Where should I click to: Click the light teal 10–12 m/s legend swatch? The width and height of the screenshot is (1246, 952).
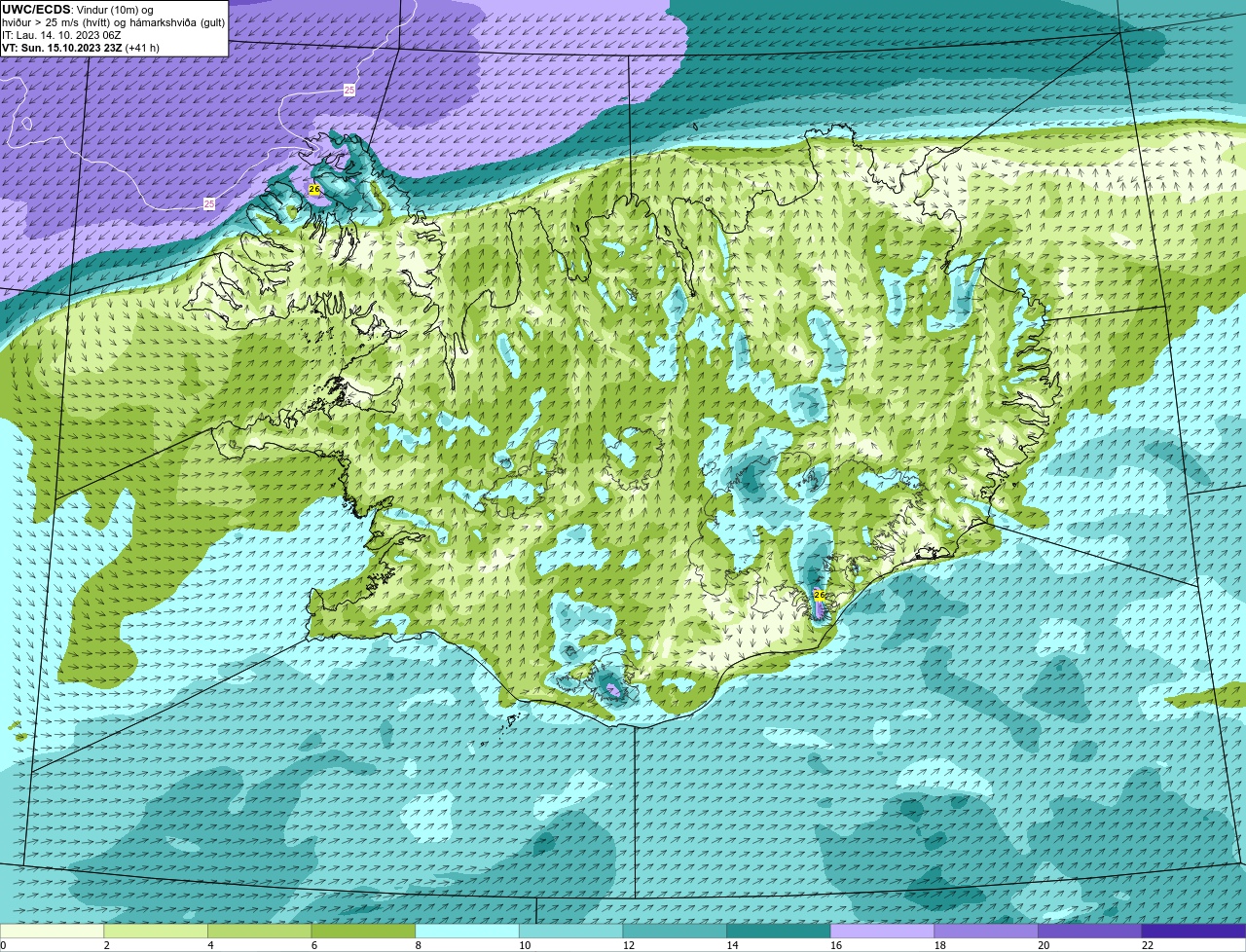(570, 931)
